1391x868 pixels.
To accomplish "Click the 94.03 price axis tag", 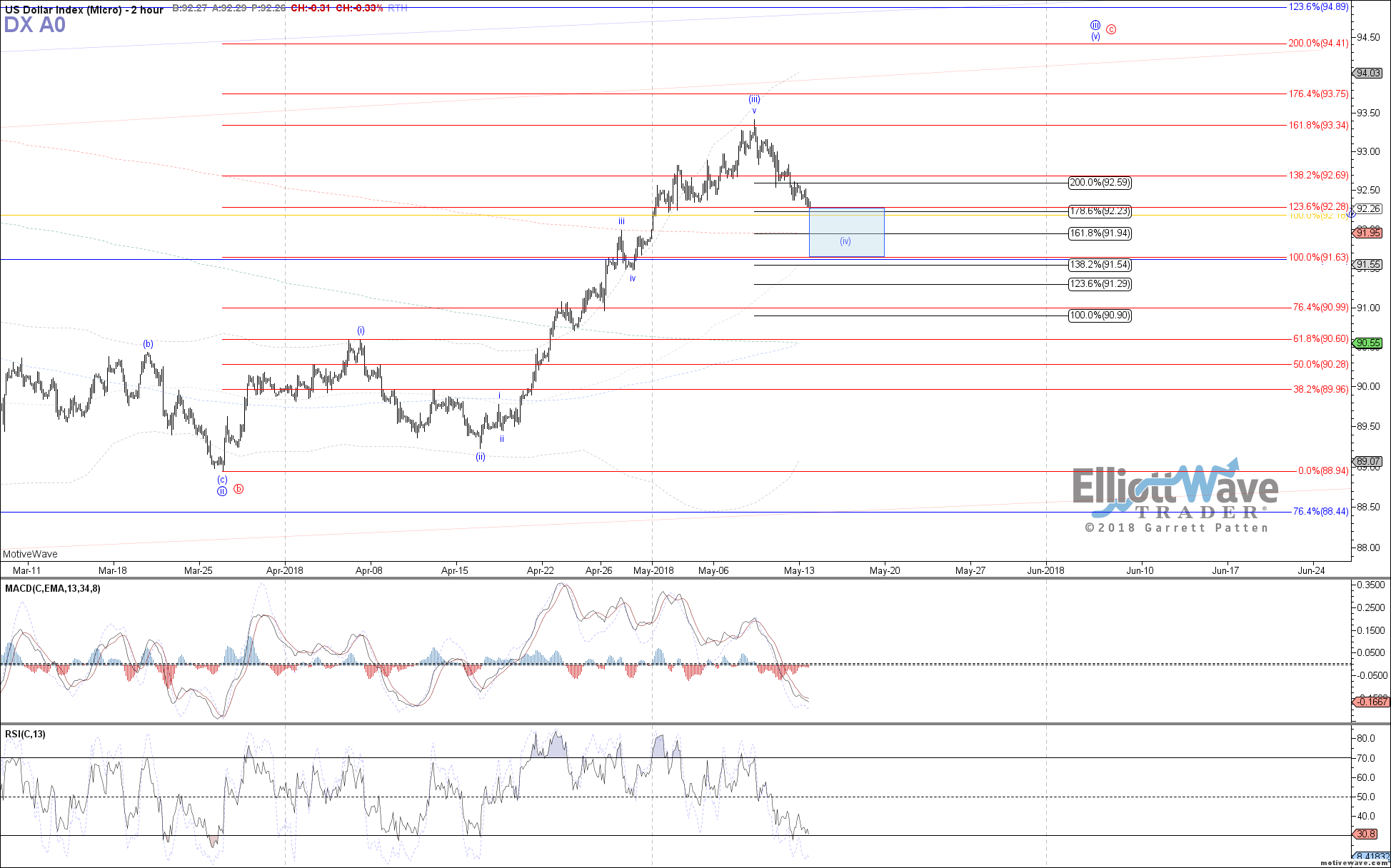I will (x=1368, y=73).
